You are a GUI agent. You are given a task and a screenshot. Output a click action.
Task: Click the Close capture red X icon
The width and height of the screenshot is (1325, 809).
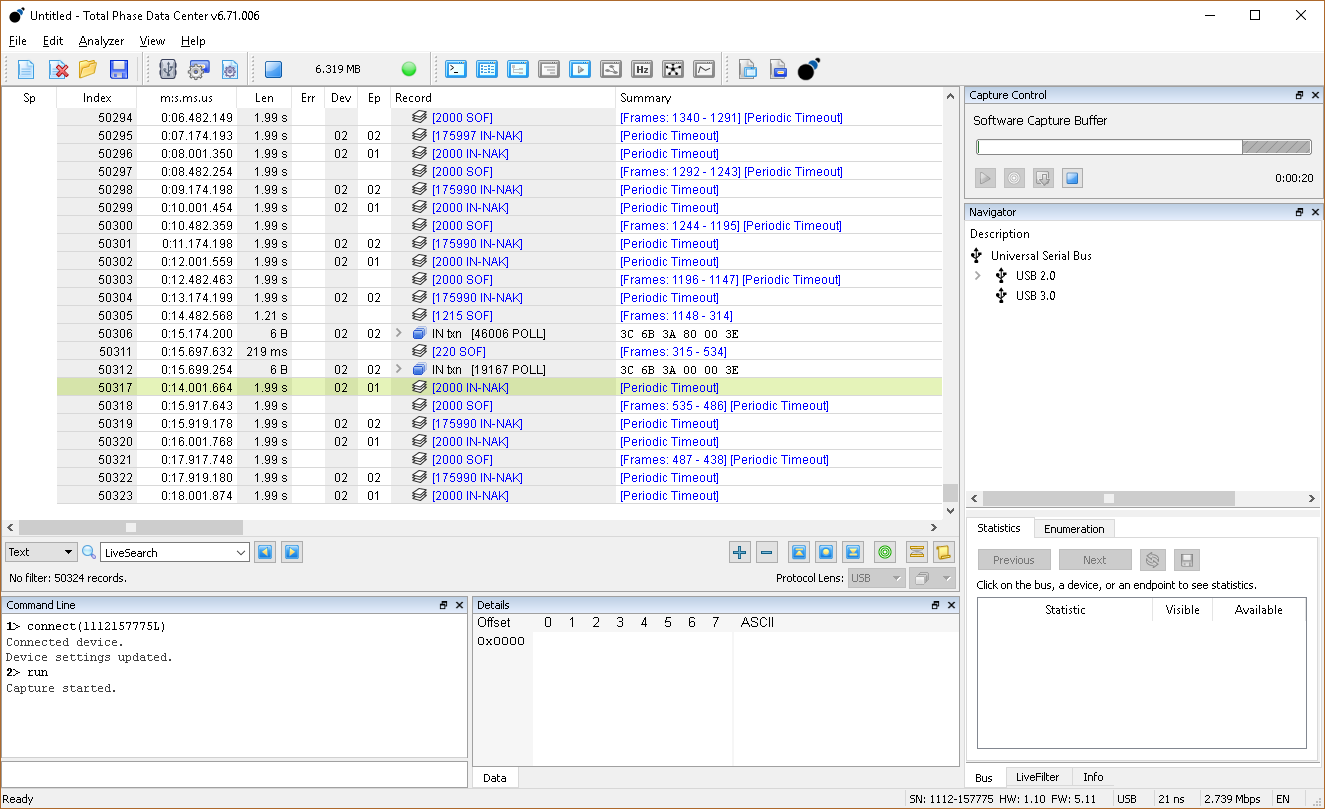(59, 69)
